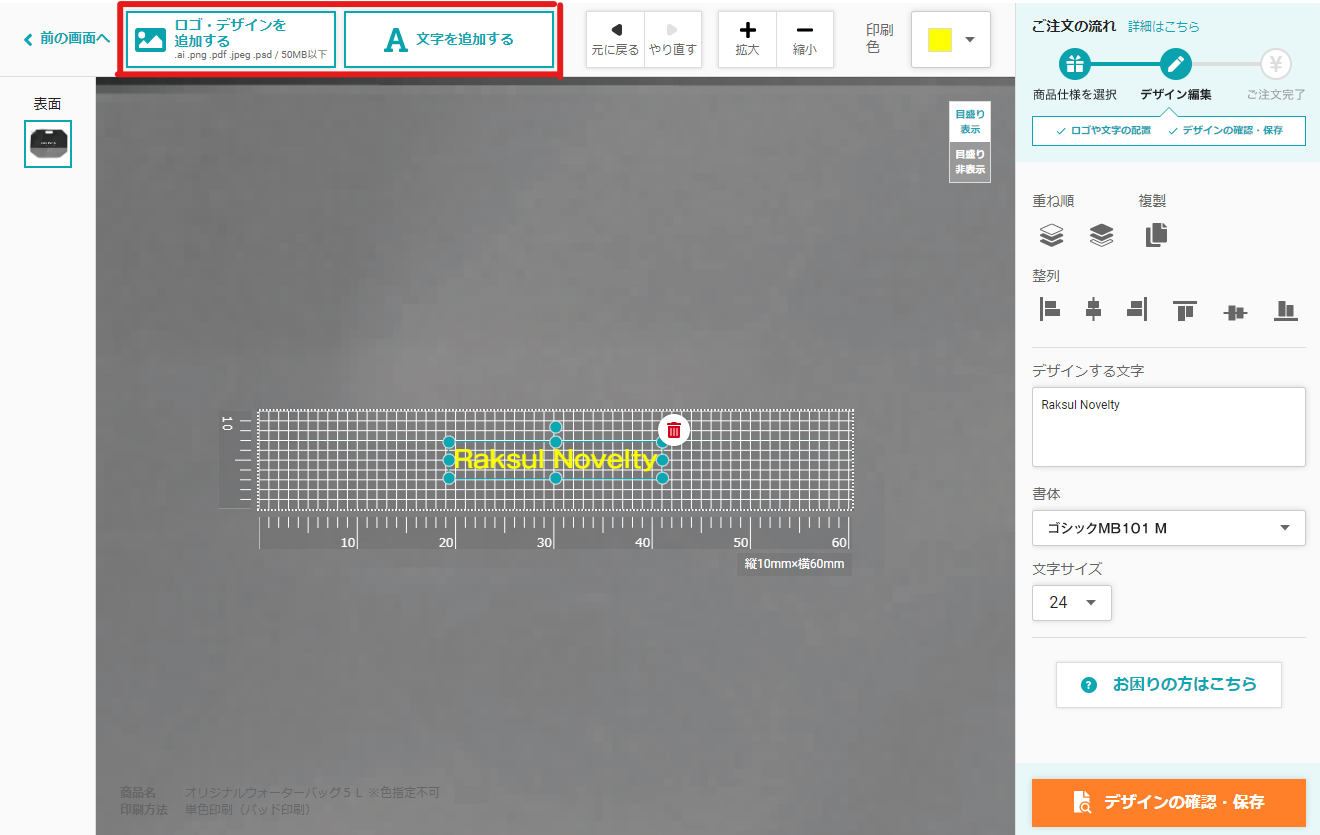Switch to 目盛り表示

[969, 122]
